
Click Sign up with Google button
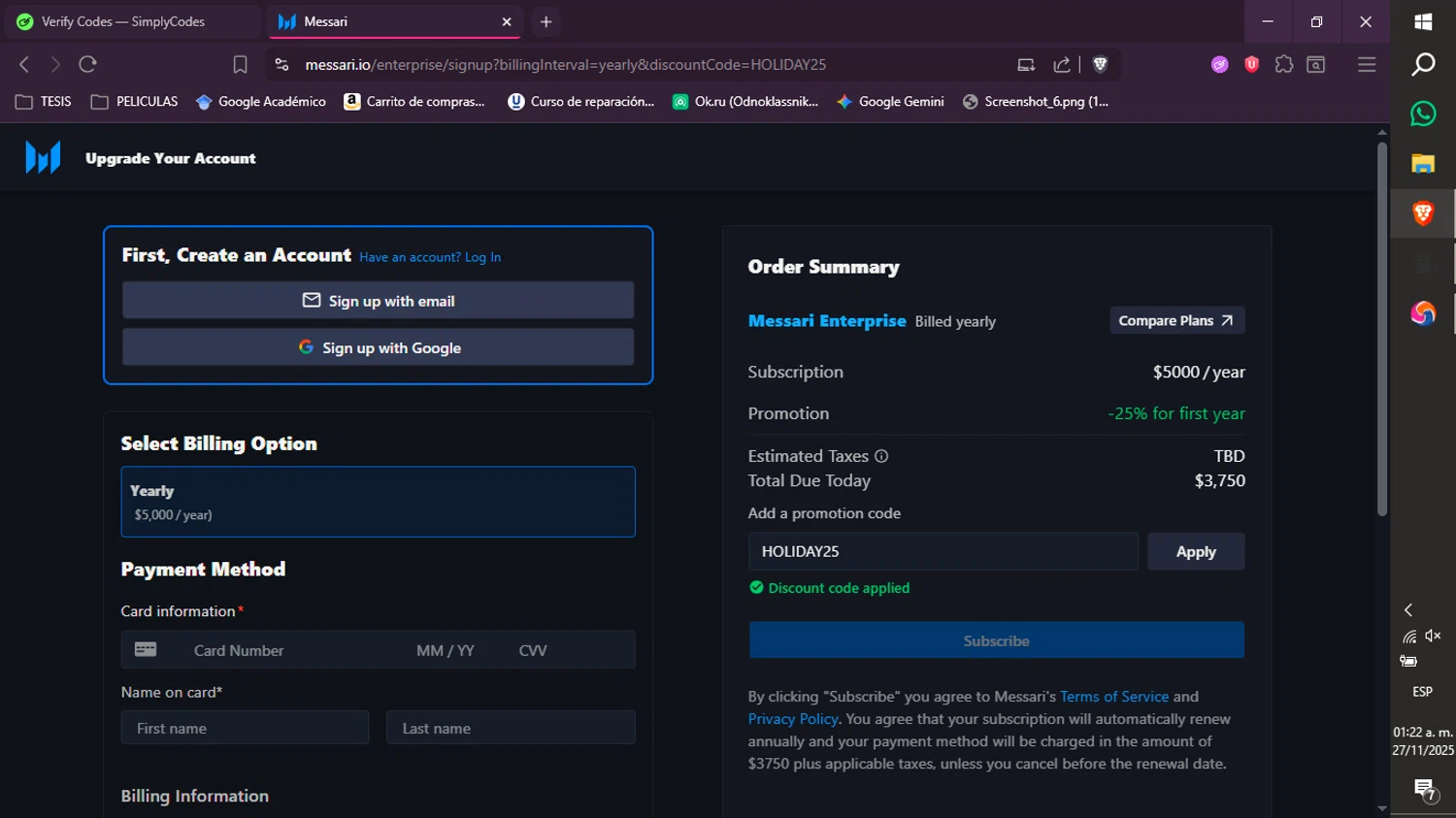[x=378, y=347]
